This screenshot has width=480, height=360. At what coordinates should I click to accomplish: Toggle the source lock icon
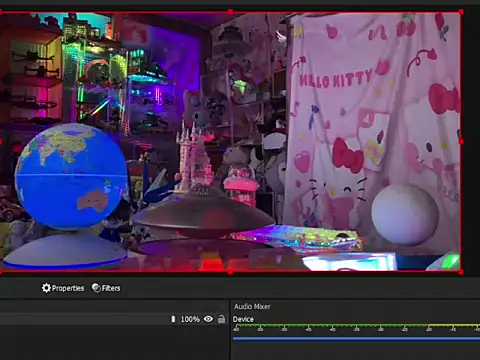click(x=221, y=319)
